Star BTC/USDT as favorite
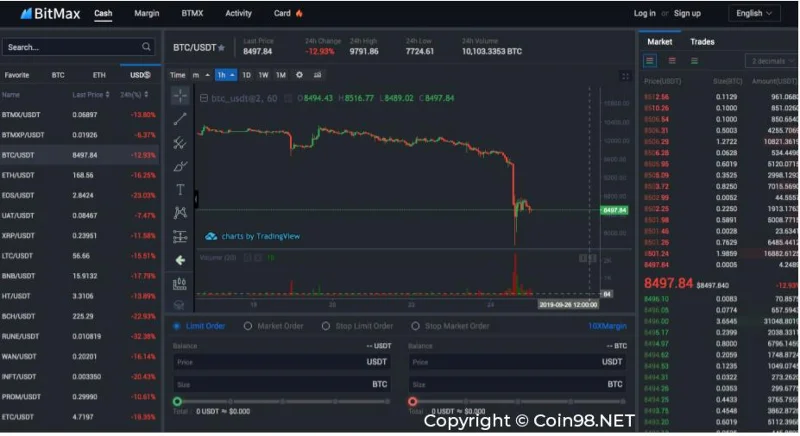 coord(221,47)
